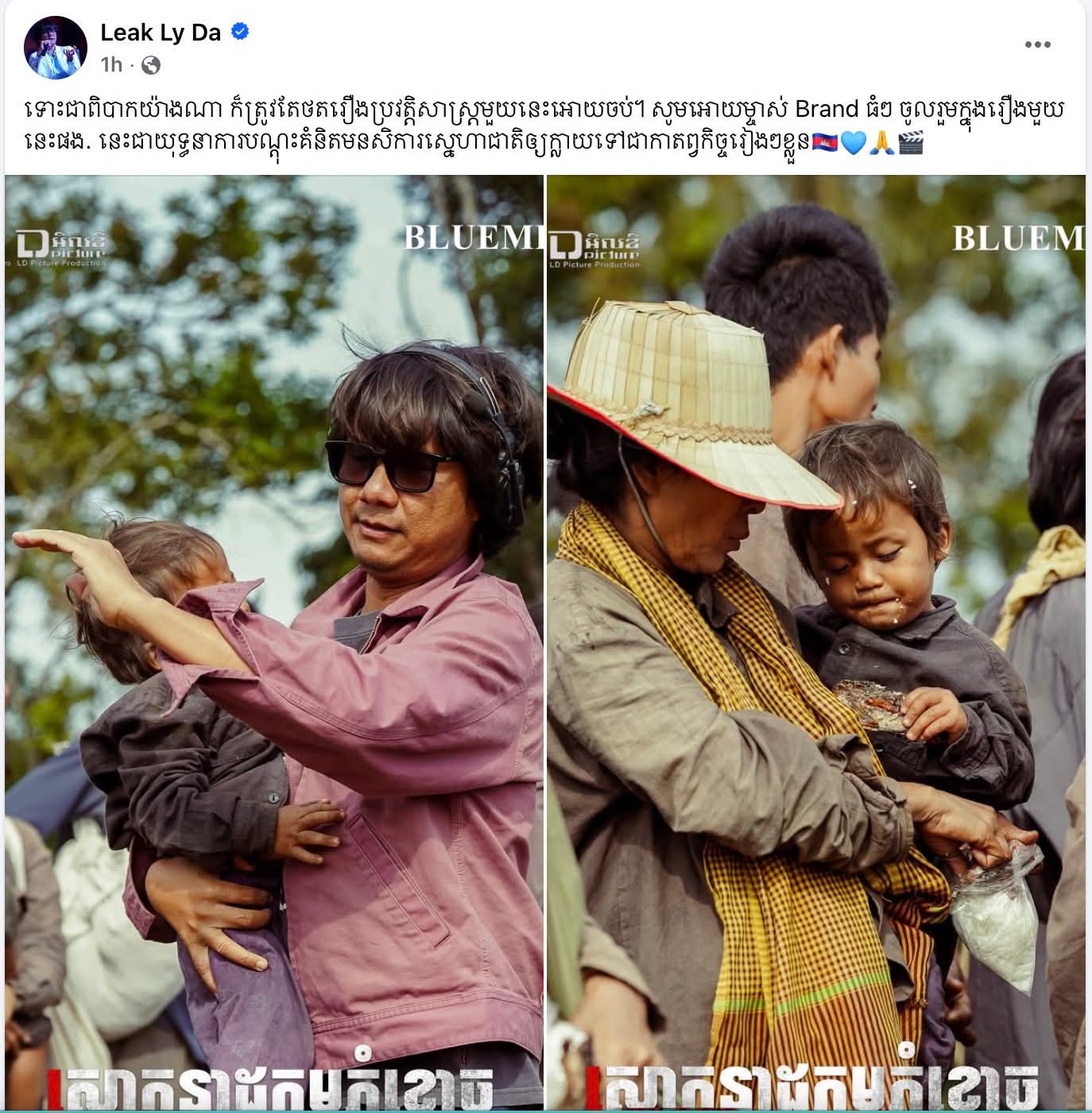Viewport: 1092px width, 1113px height.
Task: Click the clapperboard emoji
Action: [x=910, y=144]
